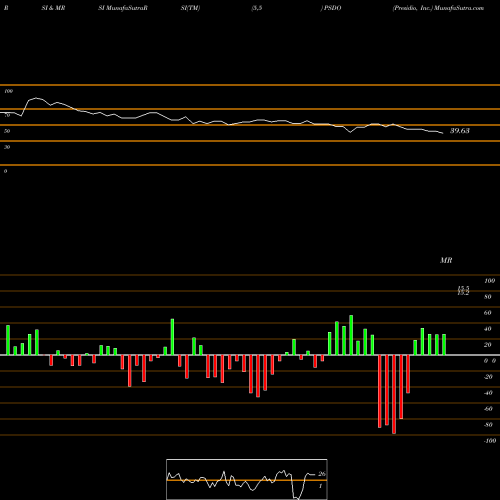Click the -100 label on the MR axis
The width and height of the screenshot is (500, 500).
click(490, 441)
